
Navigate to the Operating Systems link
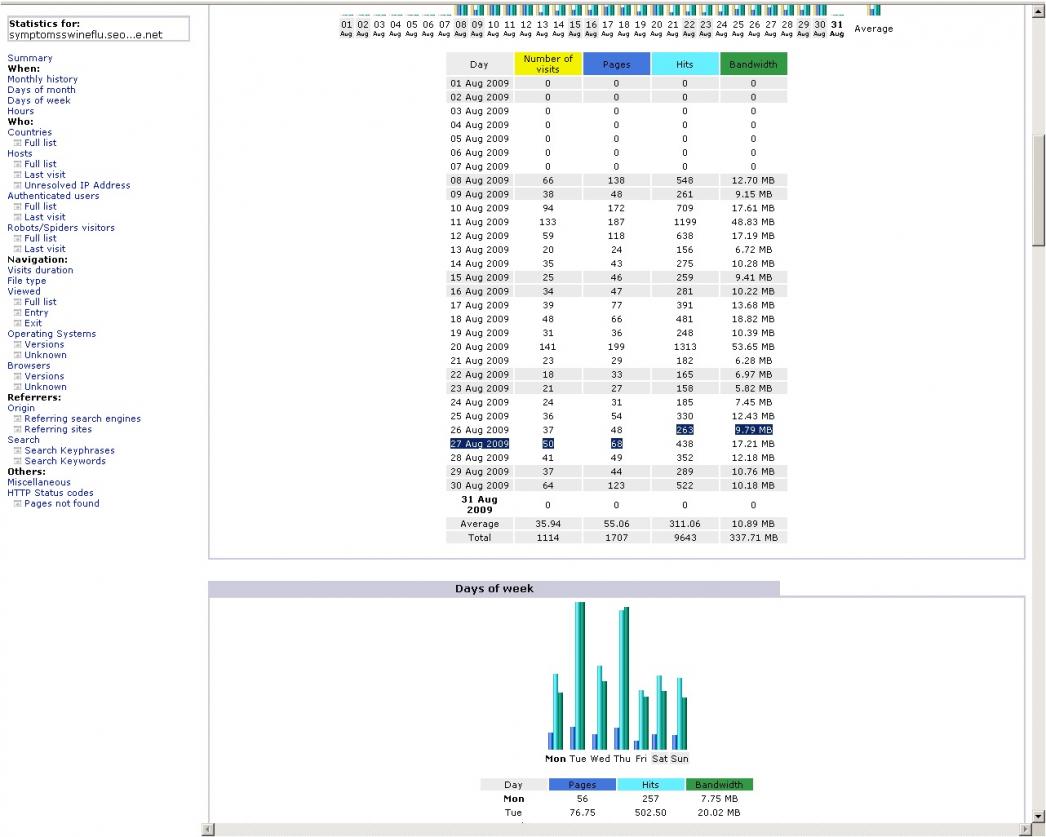52,334
